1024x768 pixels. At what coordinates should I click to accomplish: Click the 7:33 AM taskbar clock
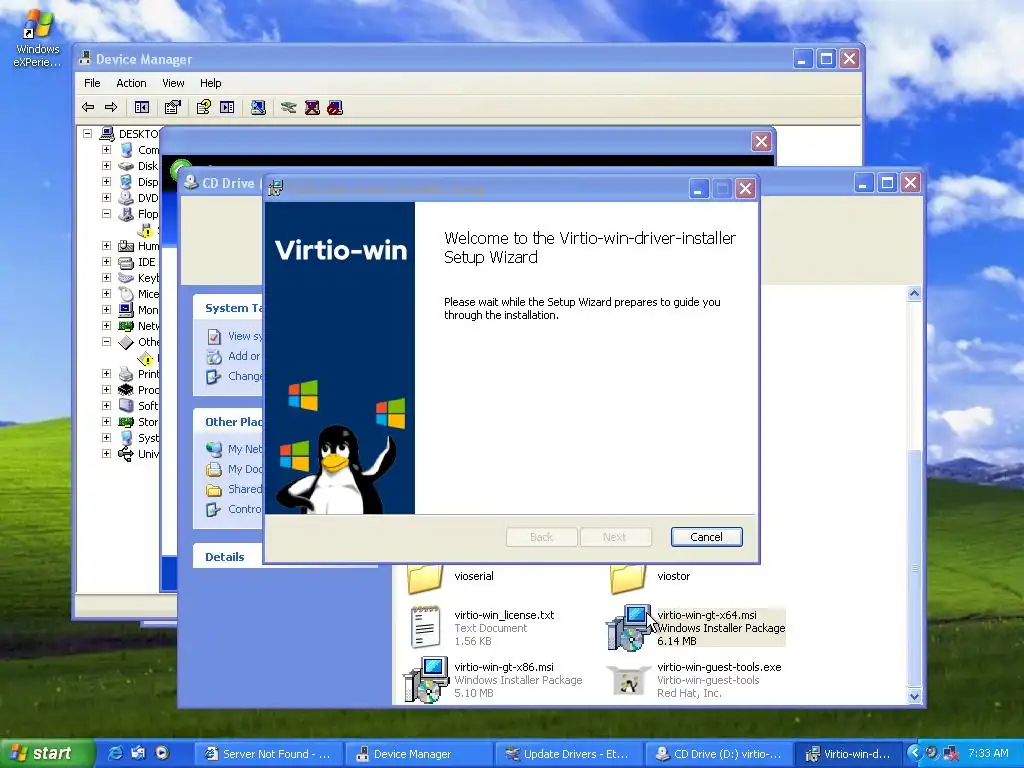tap(987, 753)
